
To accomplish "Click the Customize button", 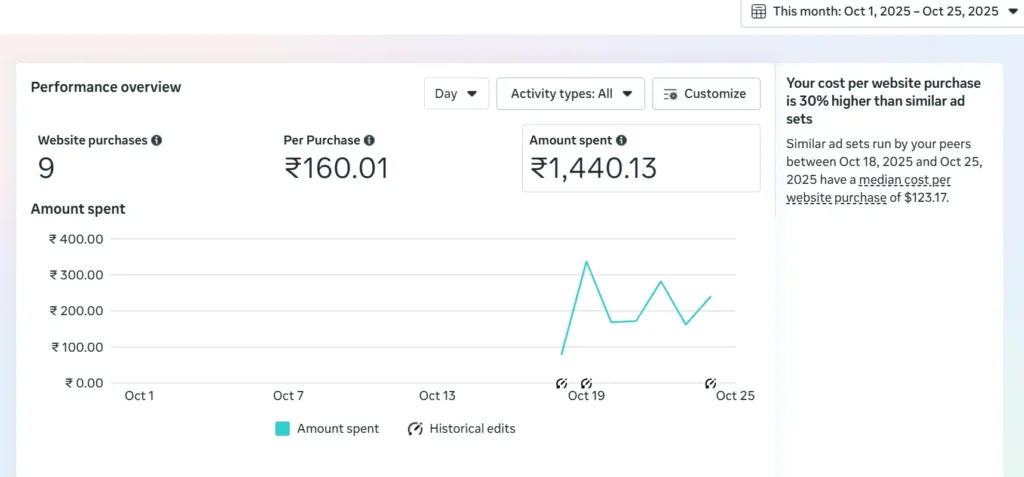I will click(x=705, y=94).
